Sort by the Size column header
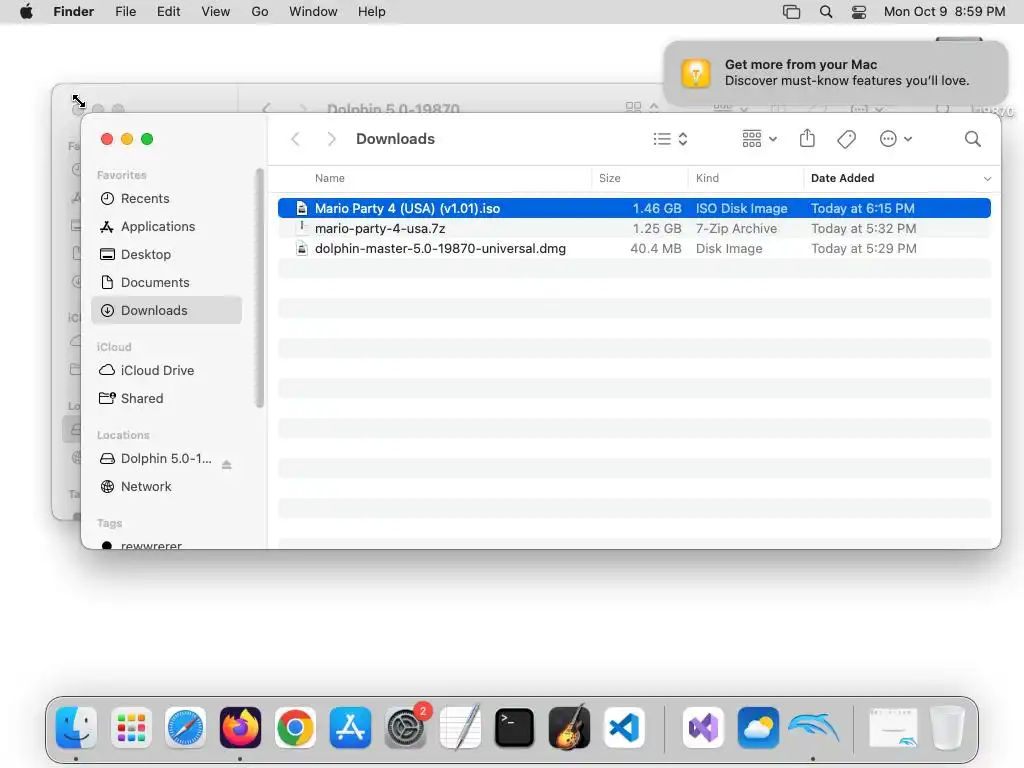The image size is (1024, 768). (x=609, y=178)
